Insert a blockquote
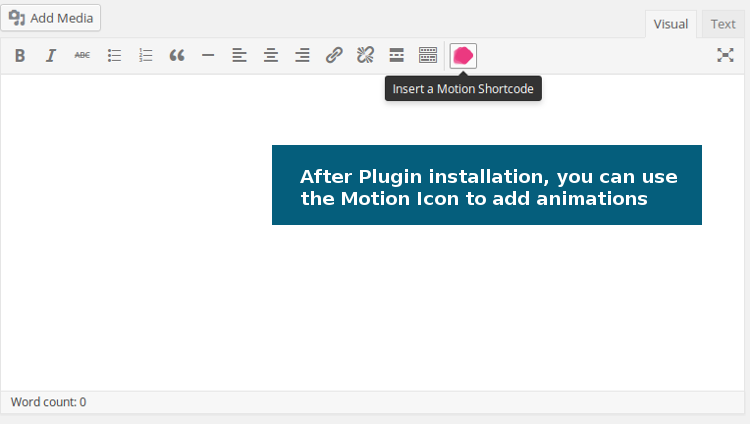The image size is (750, 424). [177, 56]
